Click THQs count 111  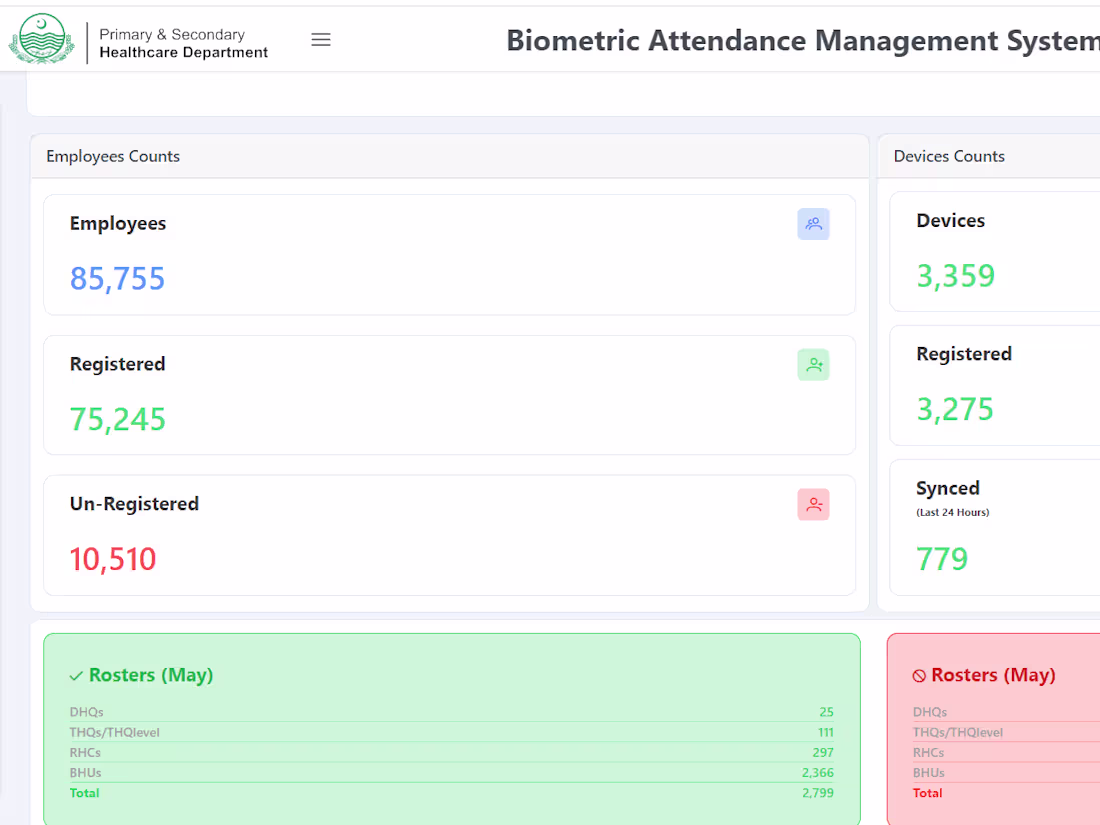826,732
